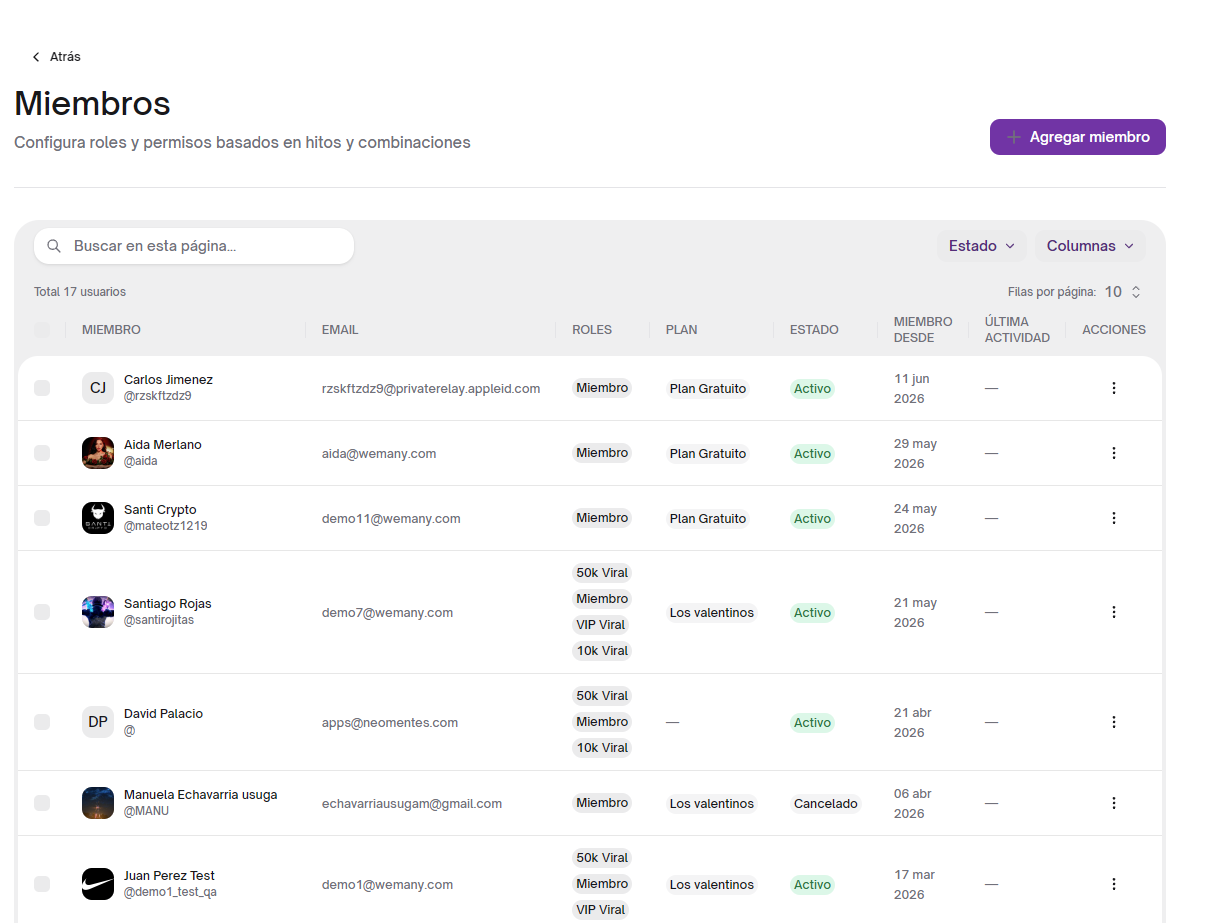This screenshot has width=1228, height=923.
Task: Change rows per page selector showing 10
Action: pos(1123,292)
